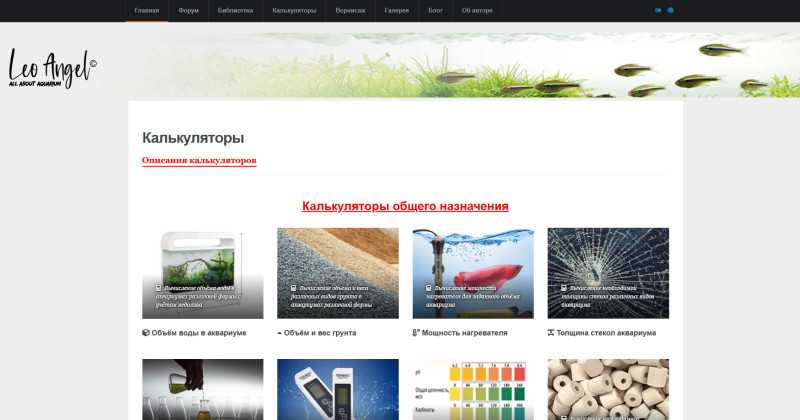This screenshot has width=800, height=420.
Task: Click the Leo Angel site logo
Action: pos(52,68)
